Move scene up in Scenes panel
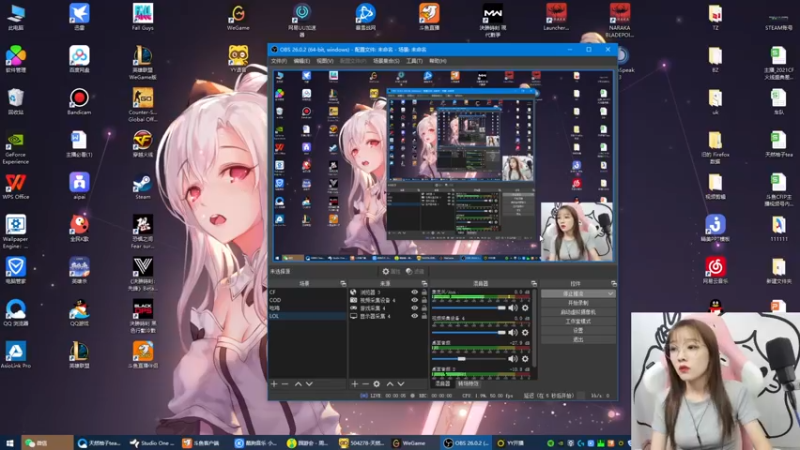The width and height of the screenshot is (800, 450). coord(298,384)
